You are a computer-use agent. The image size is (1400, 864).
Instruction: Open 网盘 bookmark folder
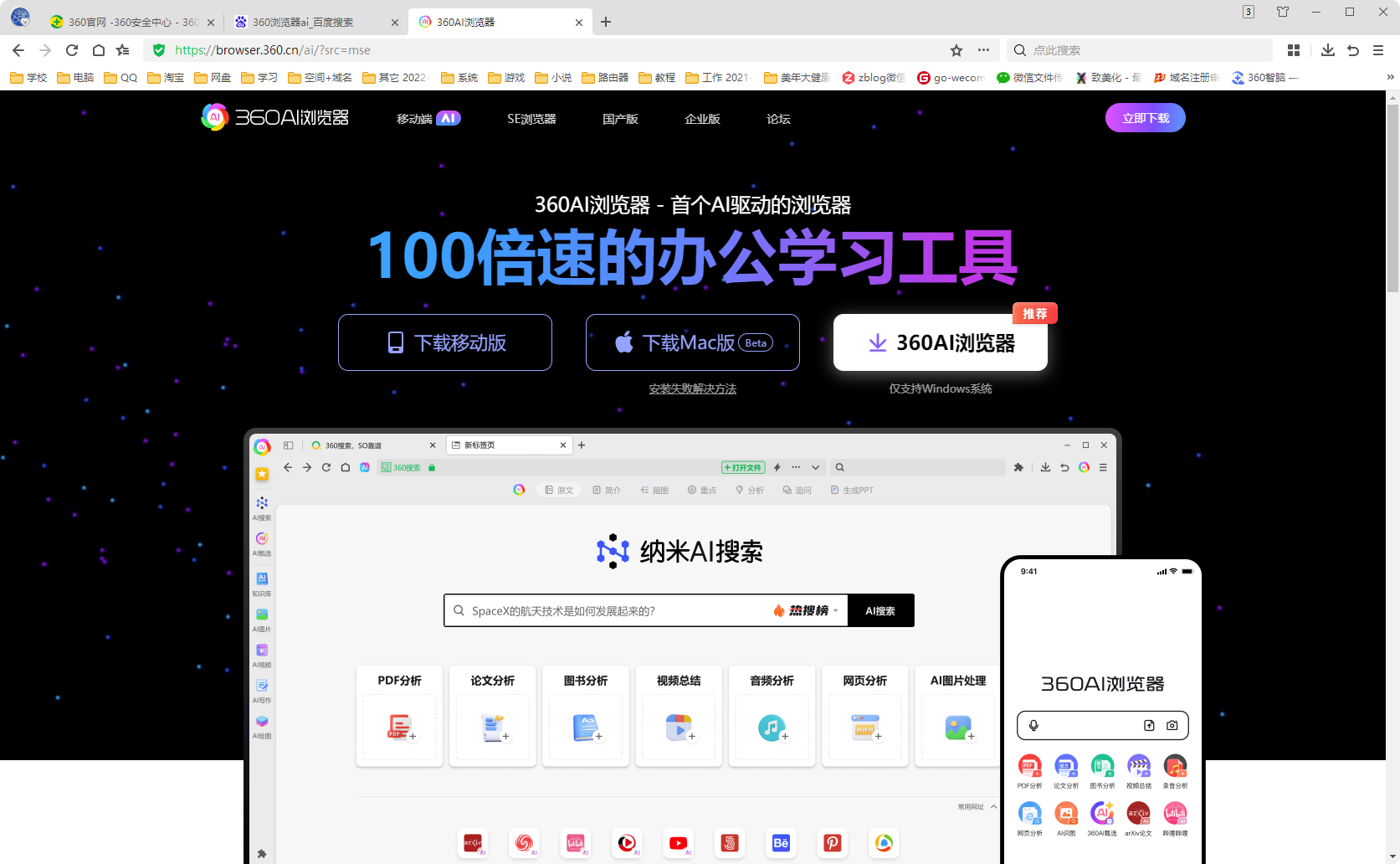tap(213, 78)
